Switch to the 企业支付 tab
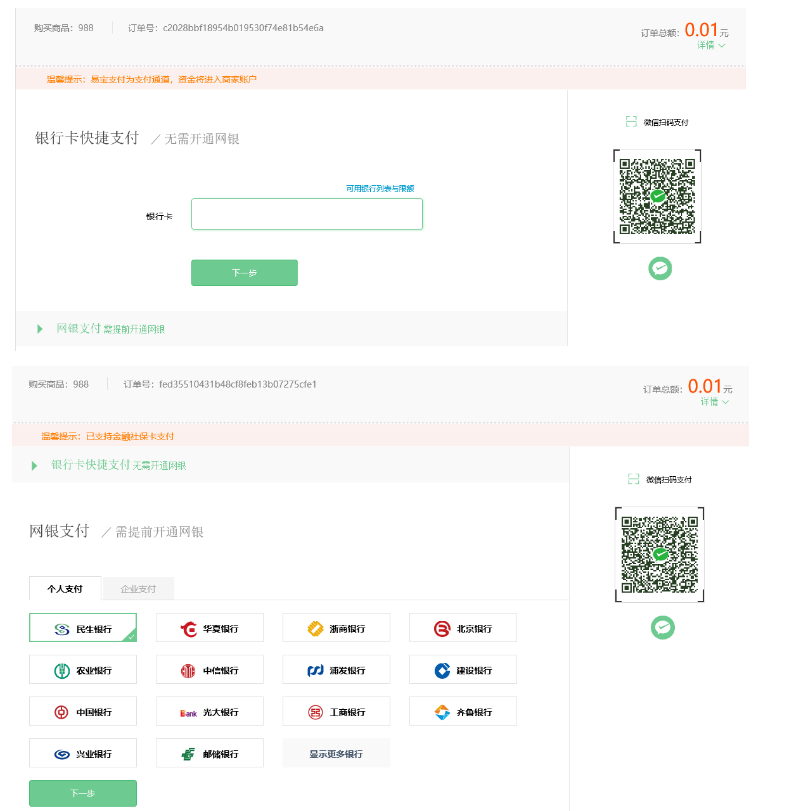Viewport: 800px width, 811px height. click(138, 588)
